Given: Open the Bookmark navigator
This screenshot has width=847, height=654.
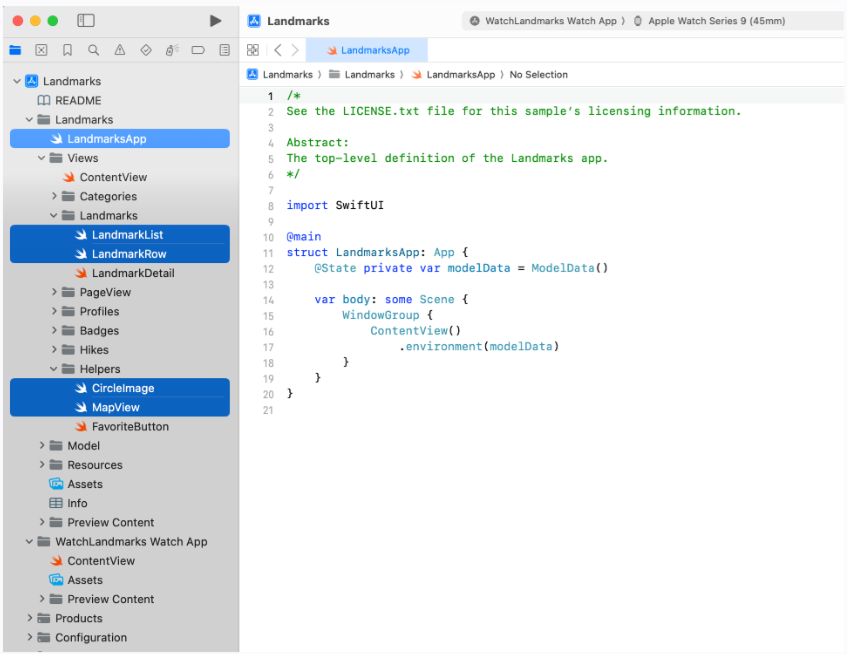Looking at the screenshot, I should [68, 50].
